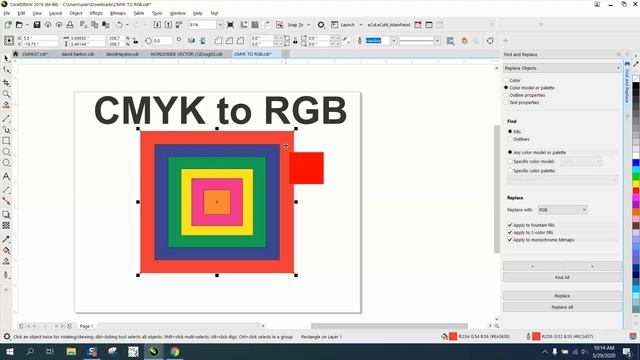Expand the Undo history dropdown arrow
640x360 pixels.
(x=127, y=25)
